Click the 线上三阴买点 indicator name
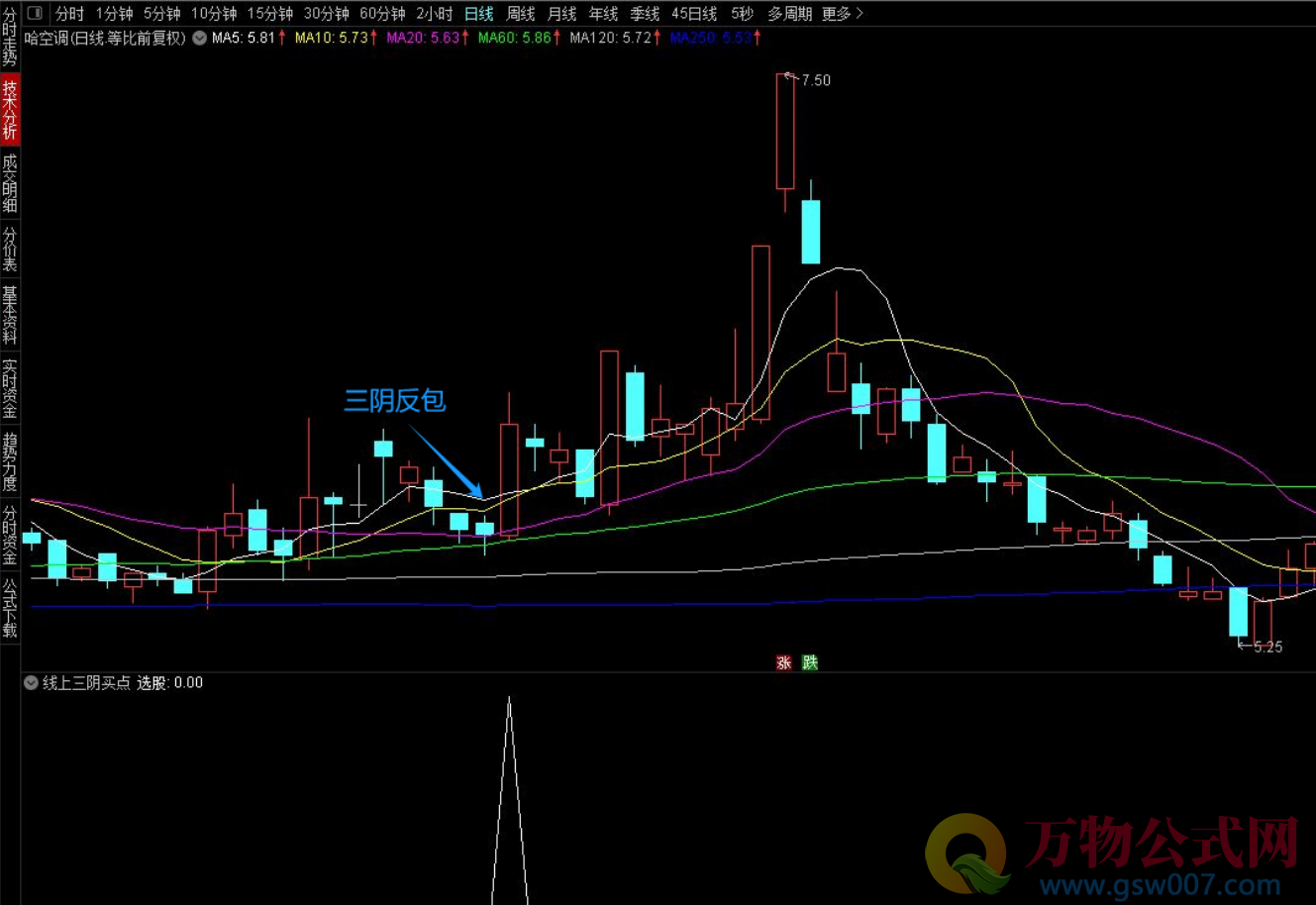This screenshot has height=905, width=1316. 86,683
